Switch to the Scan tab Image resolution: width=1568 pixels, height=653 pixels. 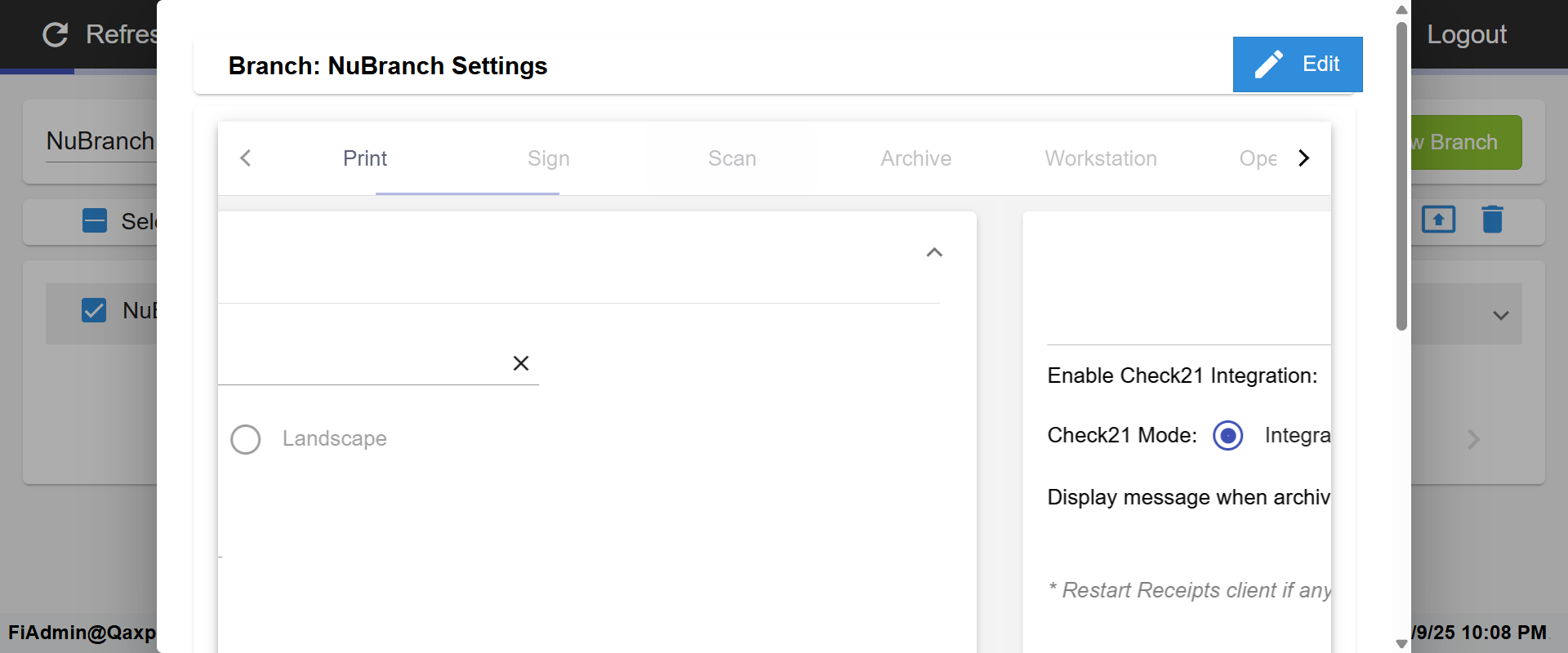tap(732, 158)
